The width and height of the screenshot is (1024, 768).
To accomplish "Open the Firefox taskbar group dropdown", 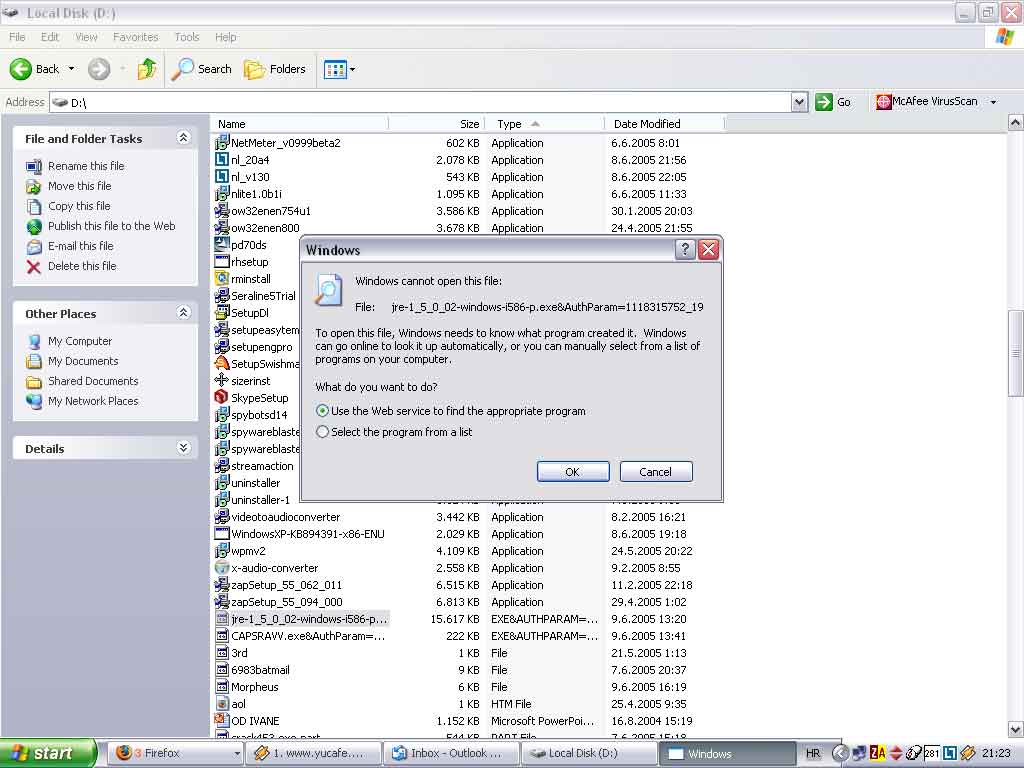I will coord(236,753).
